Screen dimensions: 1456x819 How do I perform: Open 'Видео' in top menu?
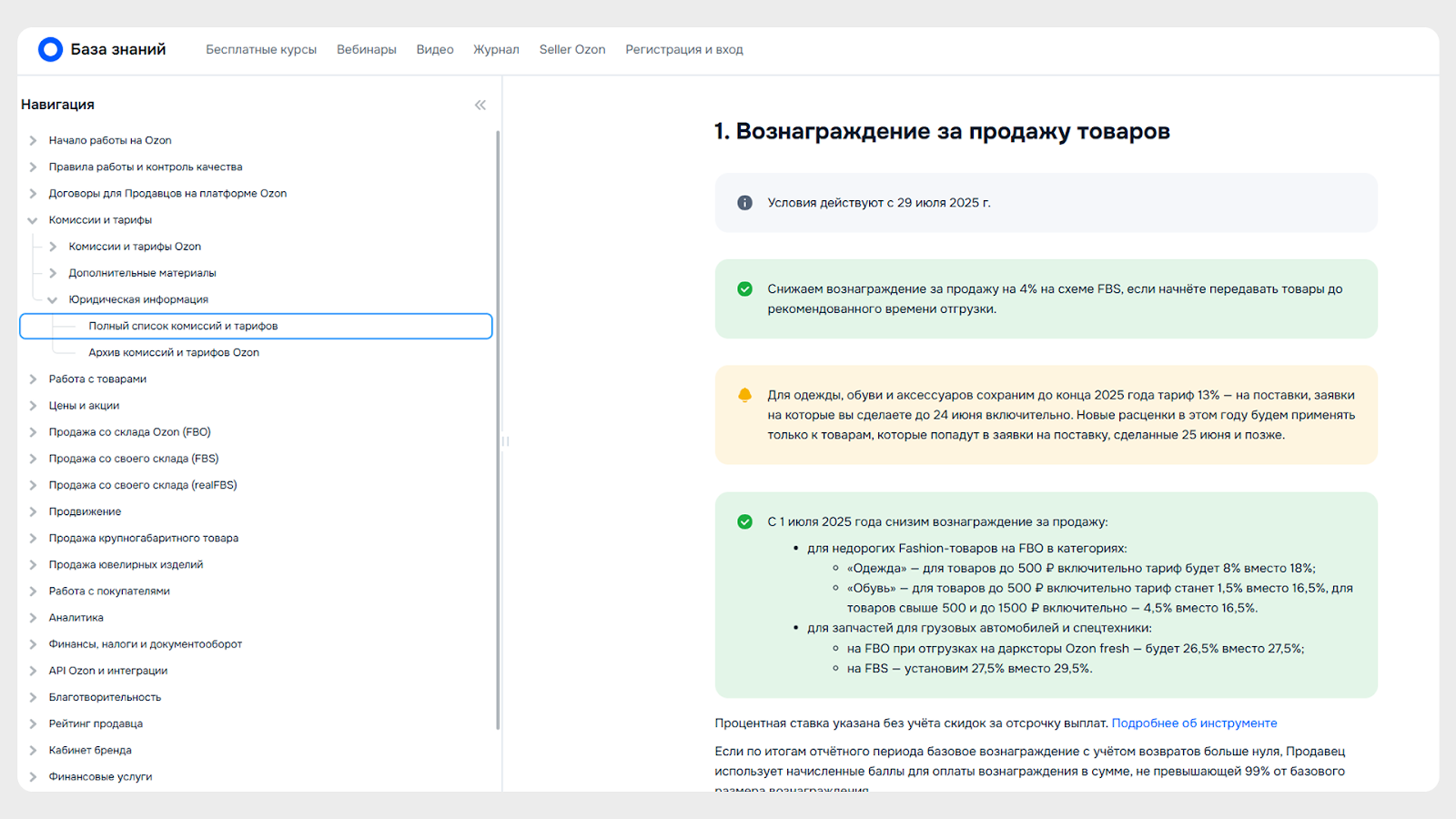coord(435,49)
